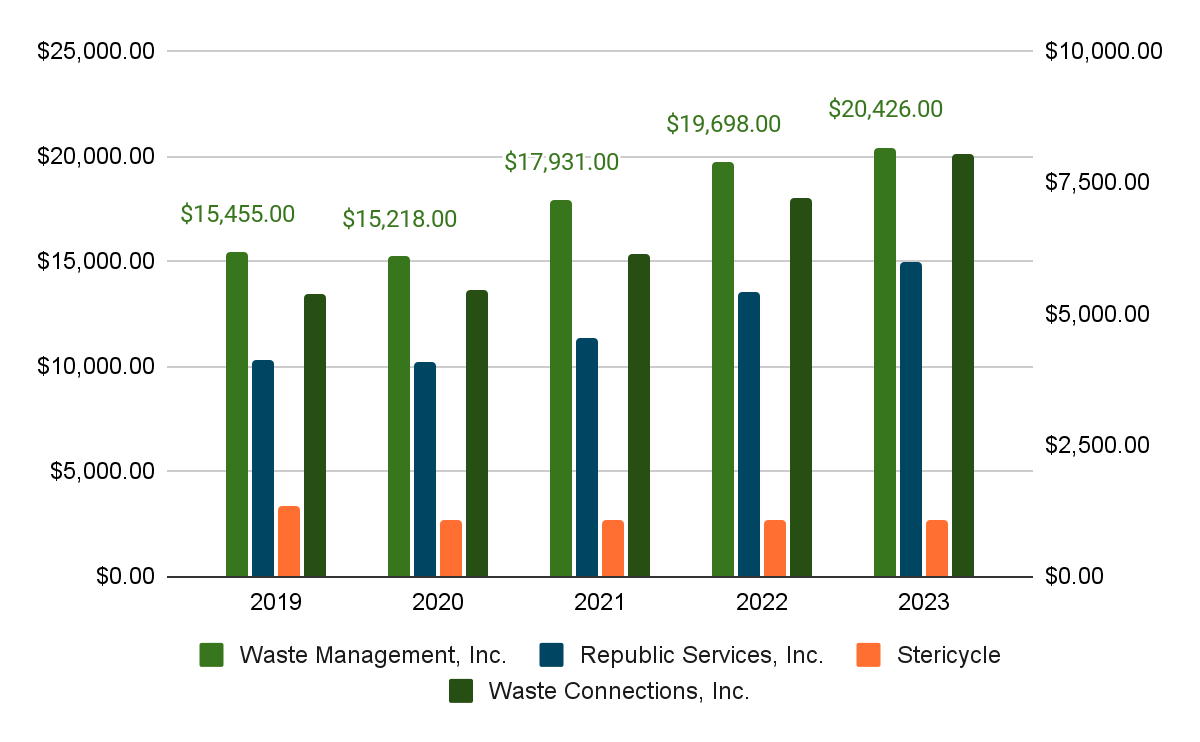Select the 2022 Waste Management bar
Viewport: 1200px width, 742px height.
(723, 369)
